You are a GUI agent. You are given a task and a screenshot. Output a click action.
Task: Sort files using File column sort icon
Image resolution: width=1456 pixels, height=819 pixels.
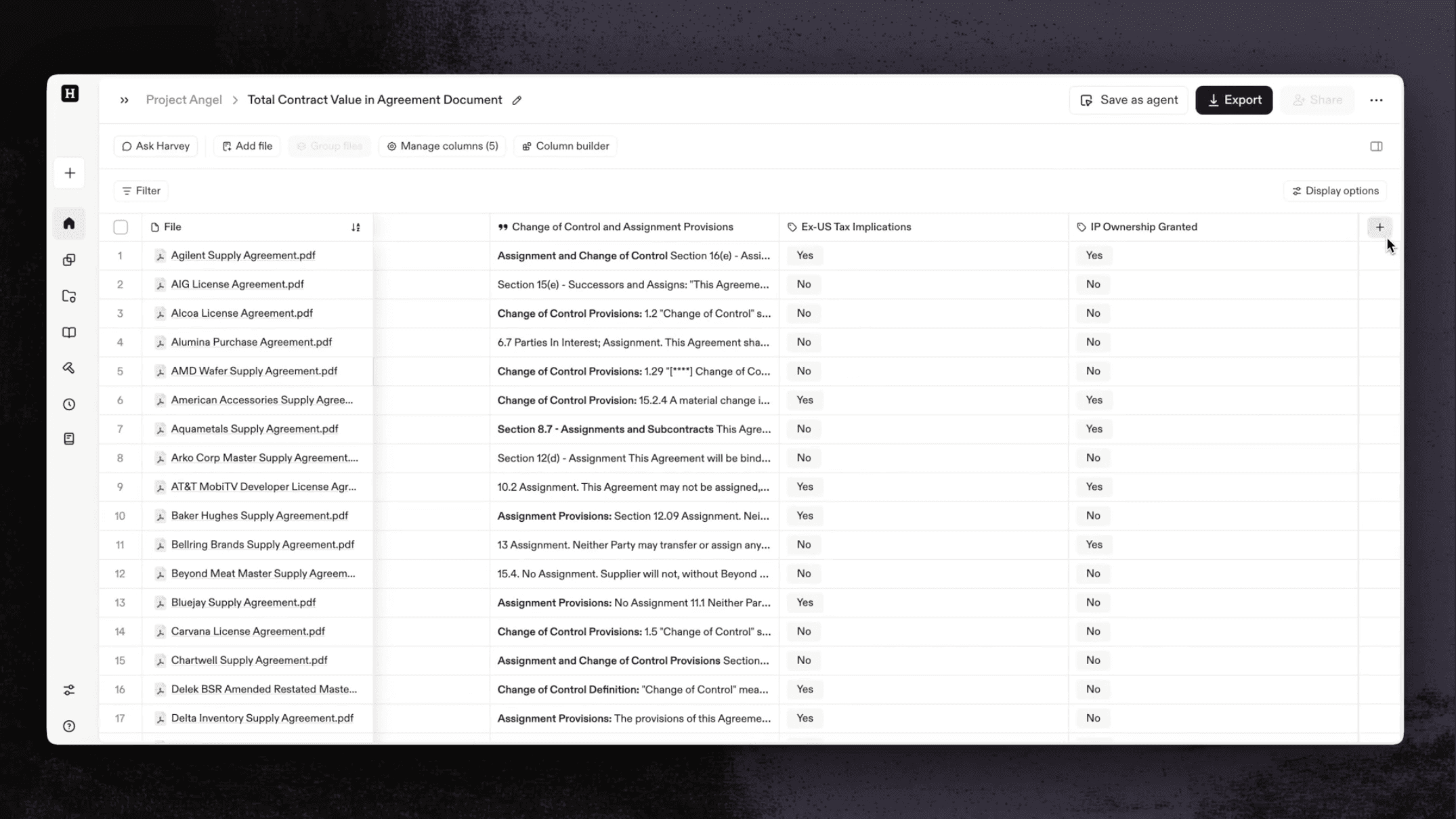(x=356, y=227)
